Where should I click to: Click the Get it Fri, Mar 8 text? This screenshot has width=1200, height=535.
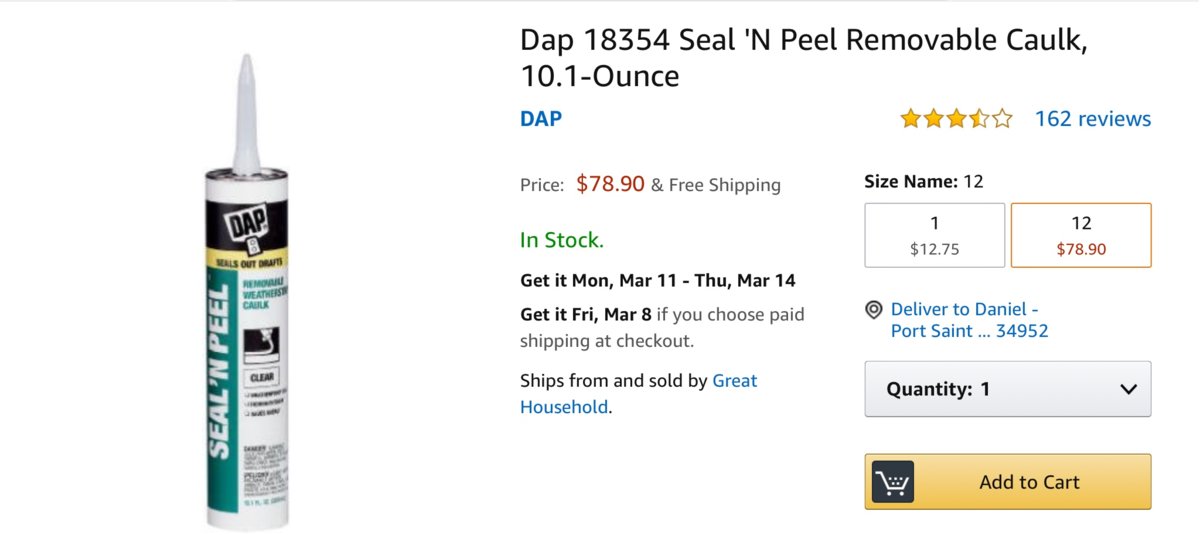[586, 315]
